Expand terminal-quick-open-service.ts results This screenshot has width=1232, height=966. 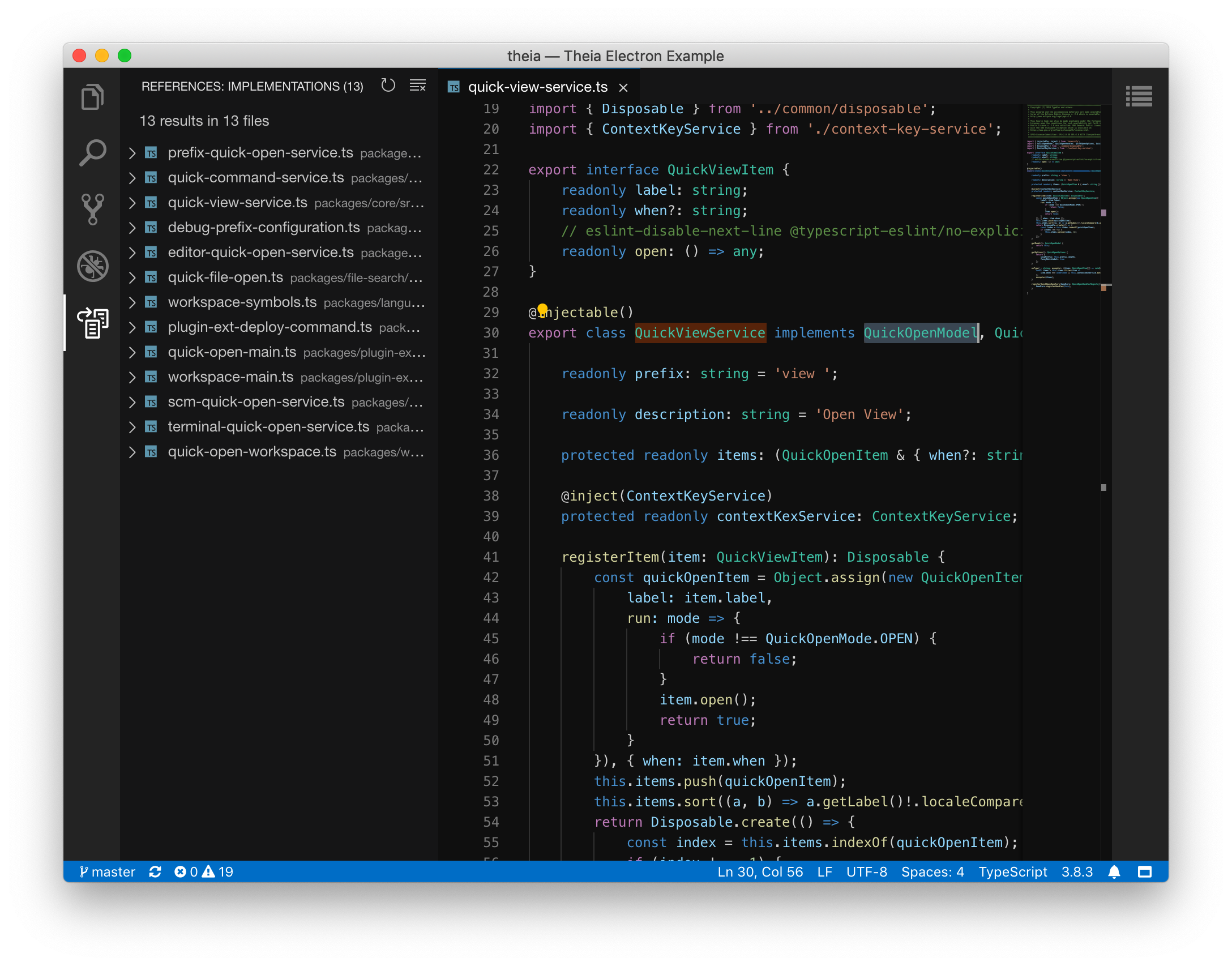pos(132,427)
